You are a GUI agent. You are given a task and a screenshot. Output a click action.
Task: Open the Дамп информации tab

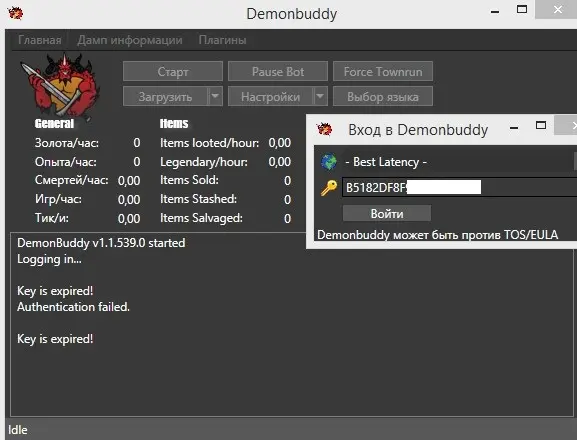click(130, 40)
